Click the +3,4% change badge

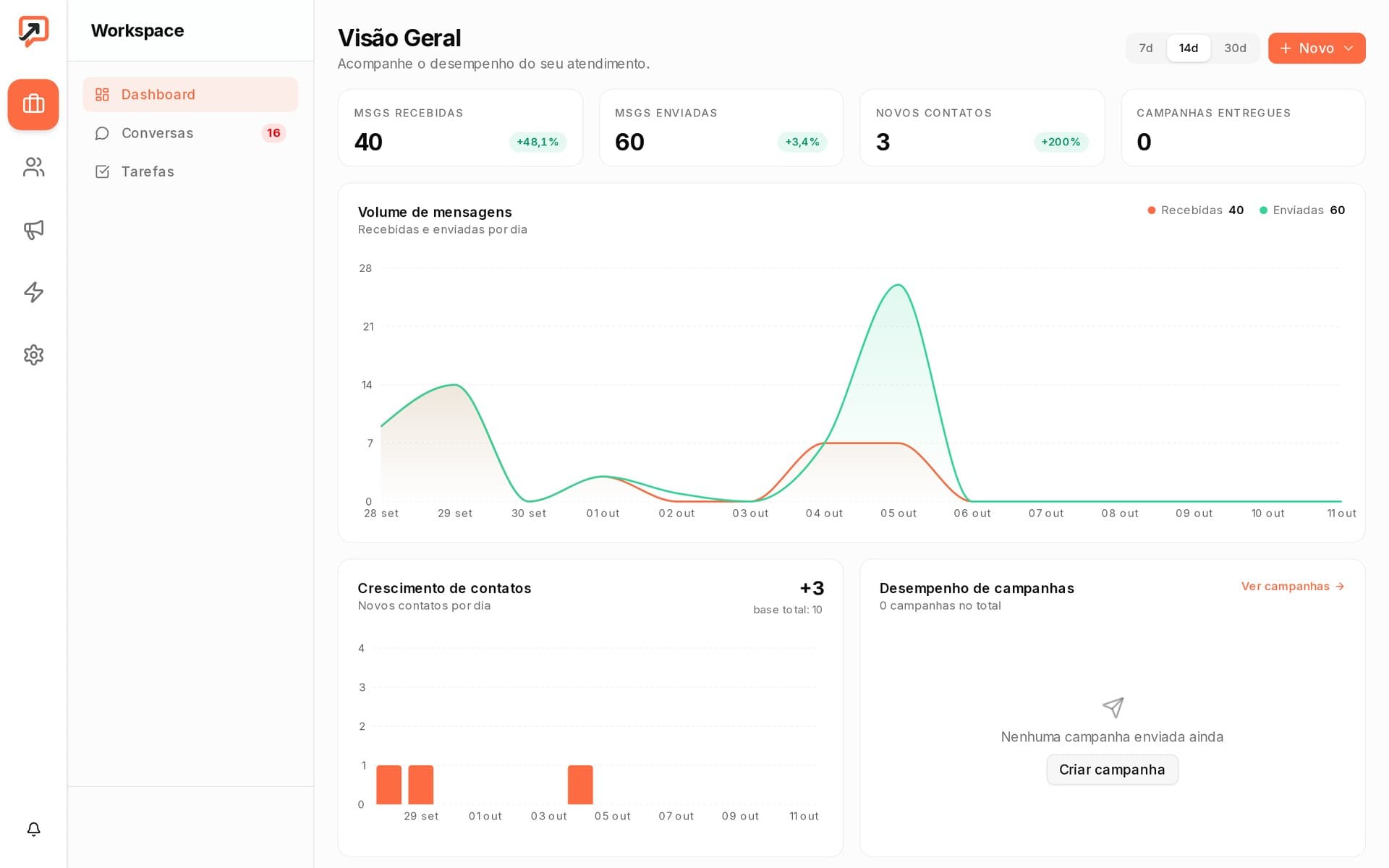point(802,142)
